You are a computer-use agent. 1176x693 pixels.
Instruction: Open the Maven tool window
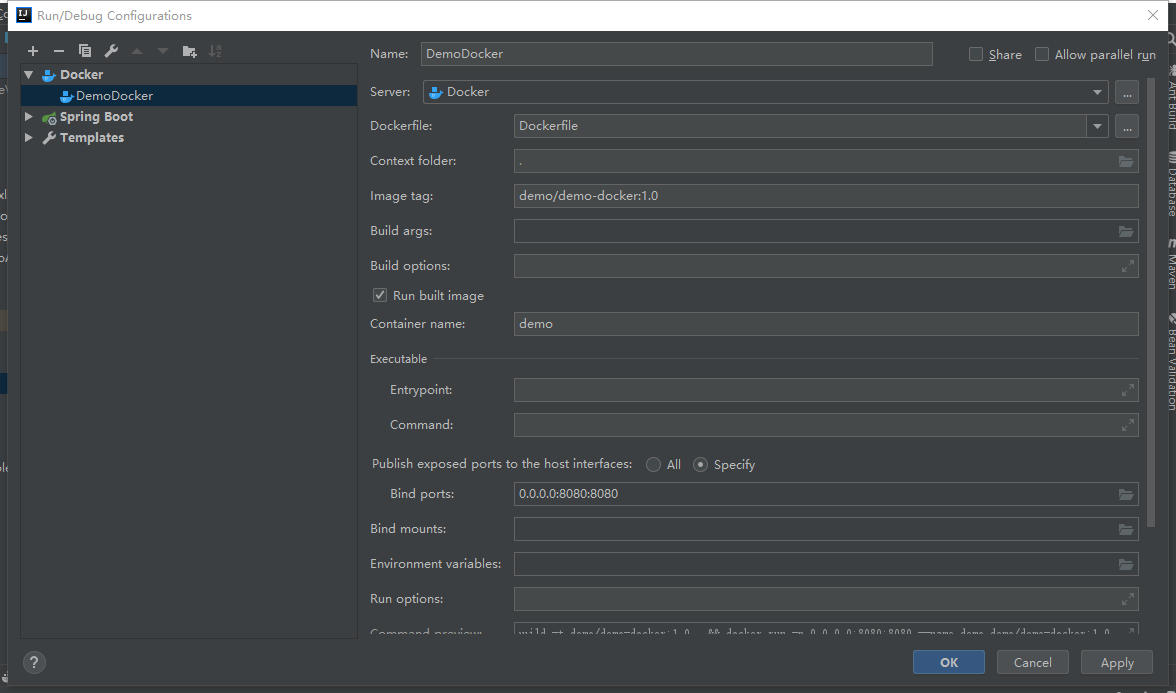click(1171, 264)
